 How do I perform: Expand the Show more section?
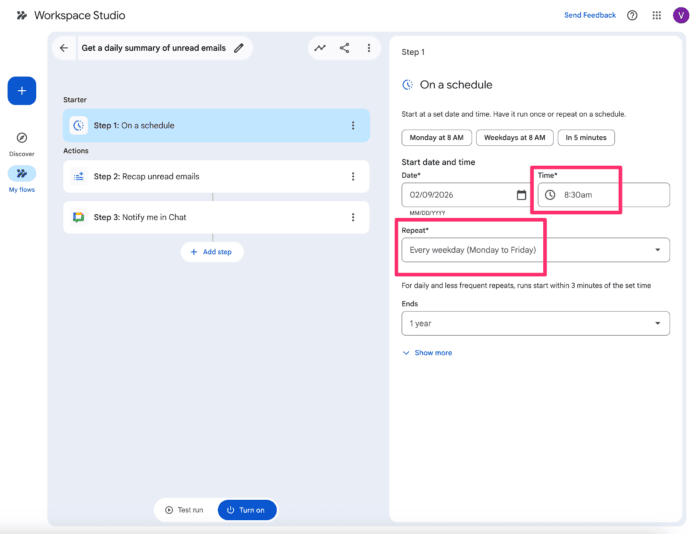click(427, 353)
